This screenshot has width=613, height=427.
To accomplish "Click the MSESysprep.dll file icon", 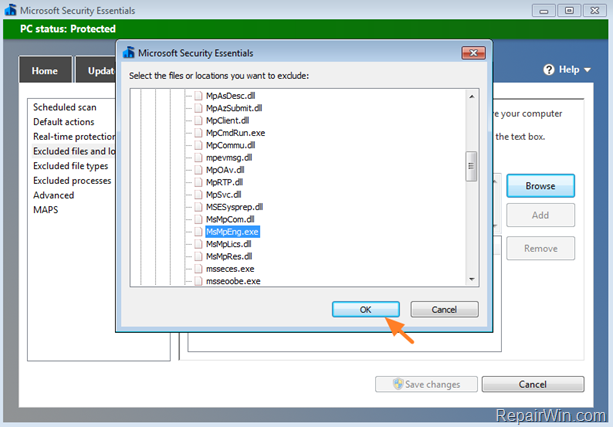I will 198,207.
